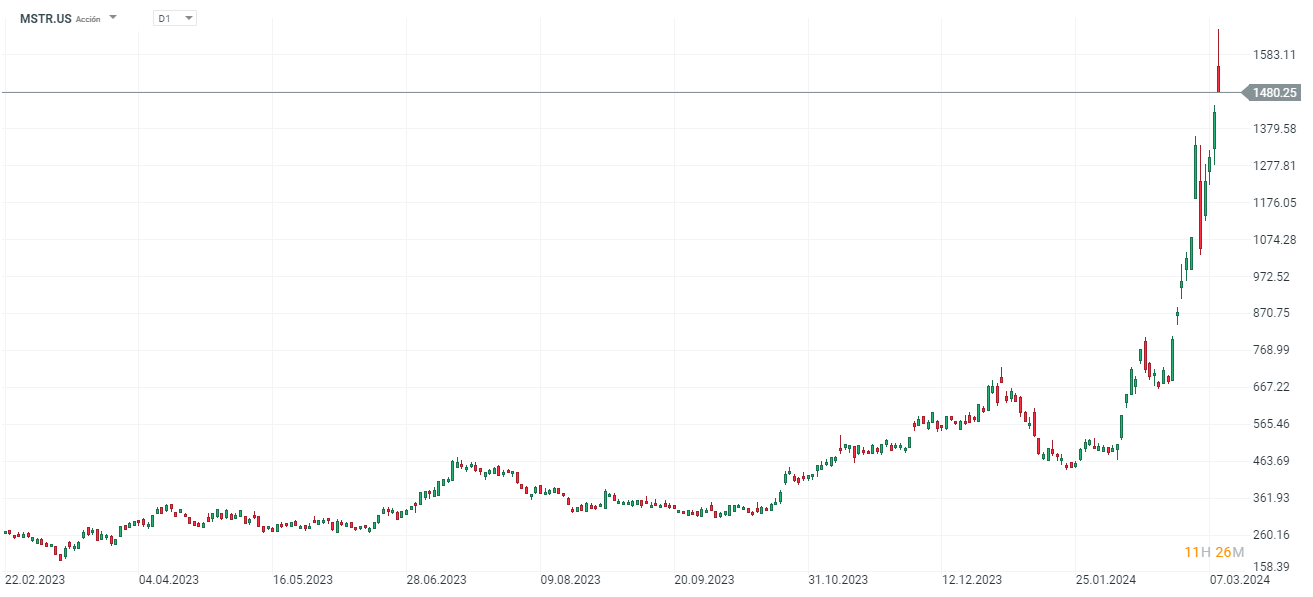The width and height of the screenshot is (1313, 597).
Task: Select the 1480.25 current price tag
Action: point(1274,93)
